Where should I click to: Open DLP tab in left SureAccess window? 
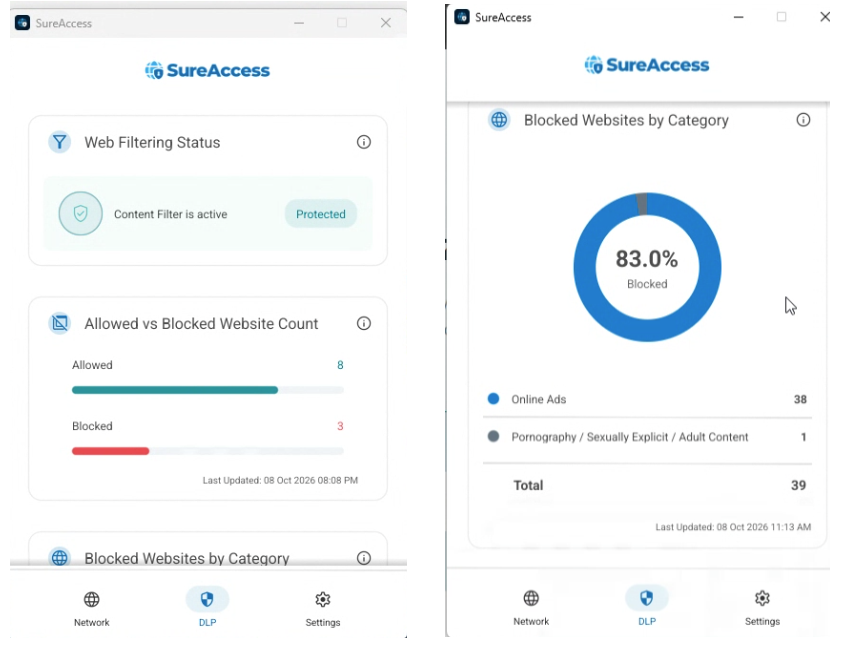[207, 608]
